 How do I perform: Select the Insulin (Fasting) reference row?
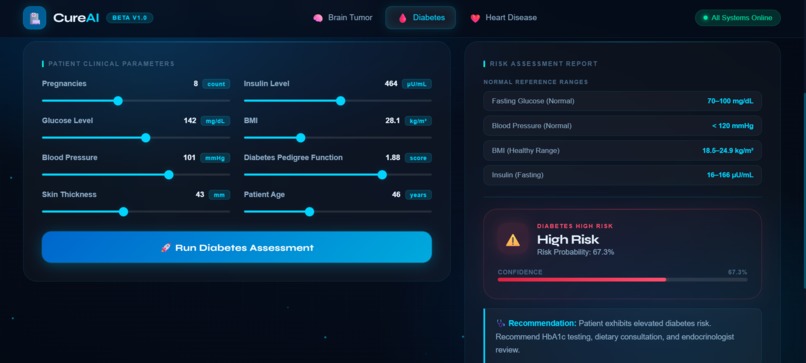point(622,175)
